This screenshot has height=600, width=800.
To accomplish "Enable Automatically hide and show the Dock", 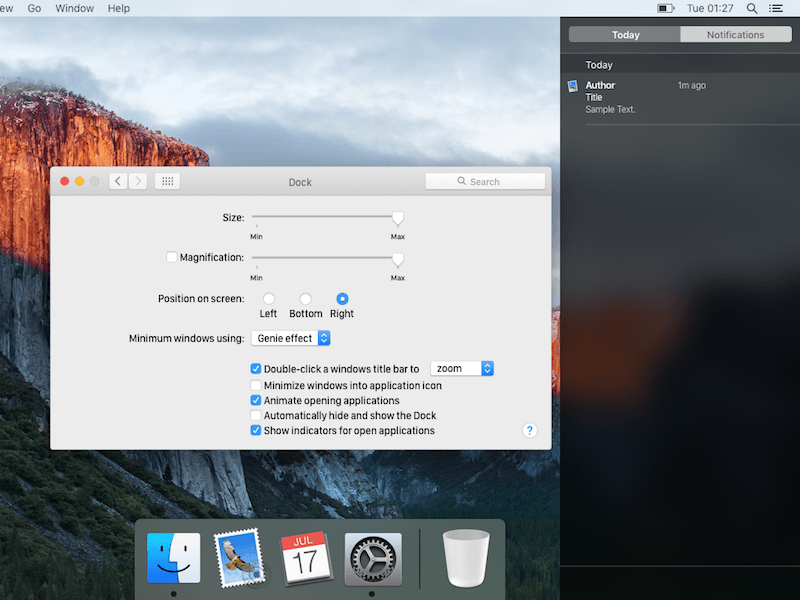I will [x=256, y=415].
